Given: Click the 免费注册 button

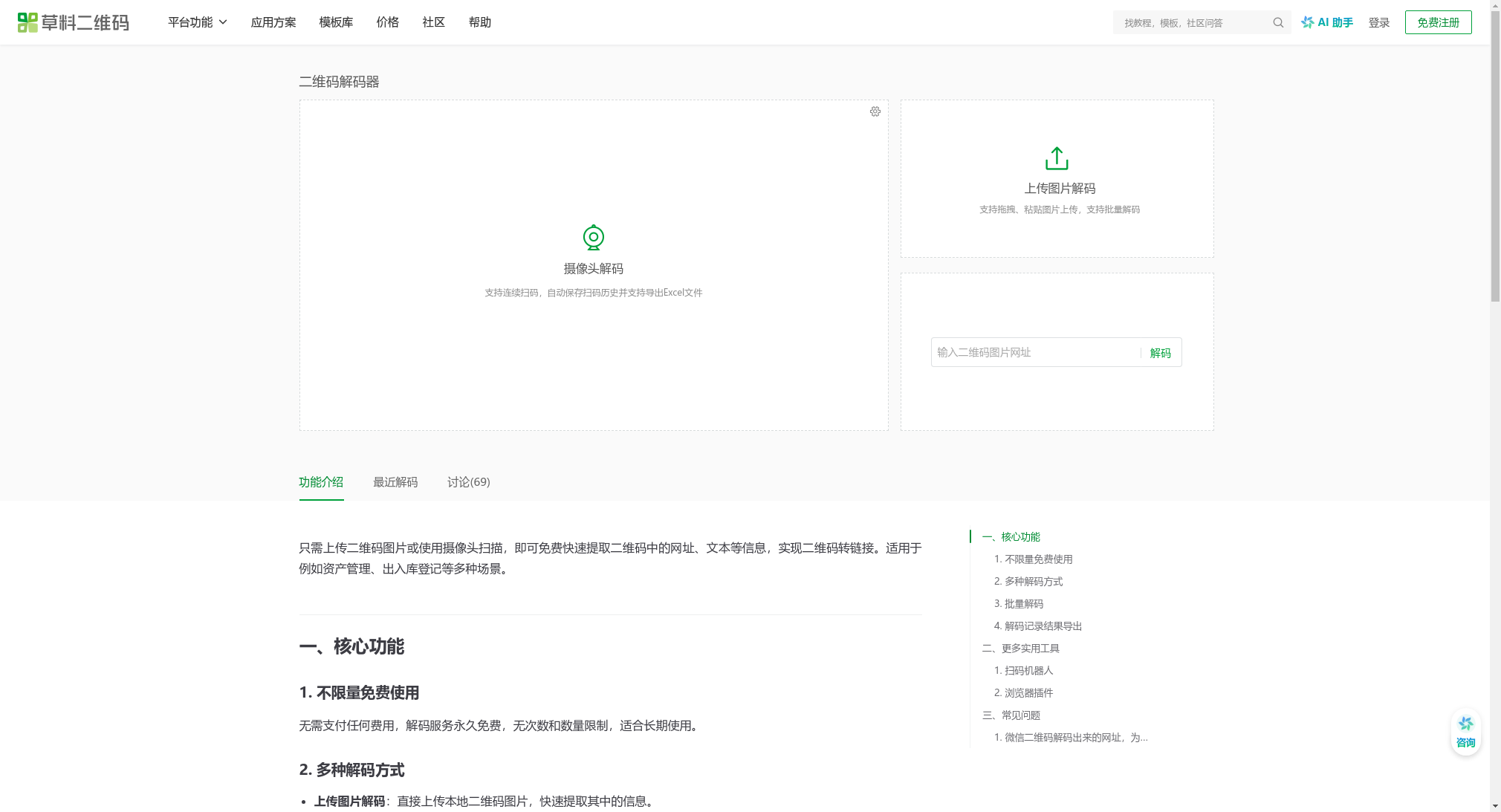Looking at the screenshot, I should 1438,22.
